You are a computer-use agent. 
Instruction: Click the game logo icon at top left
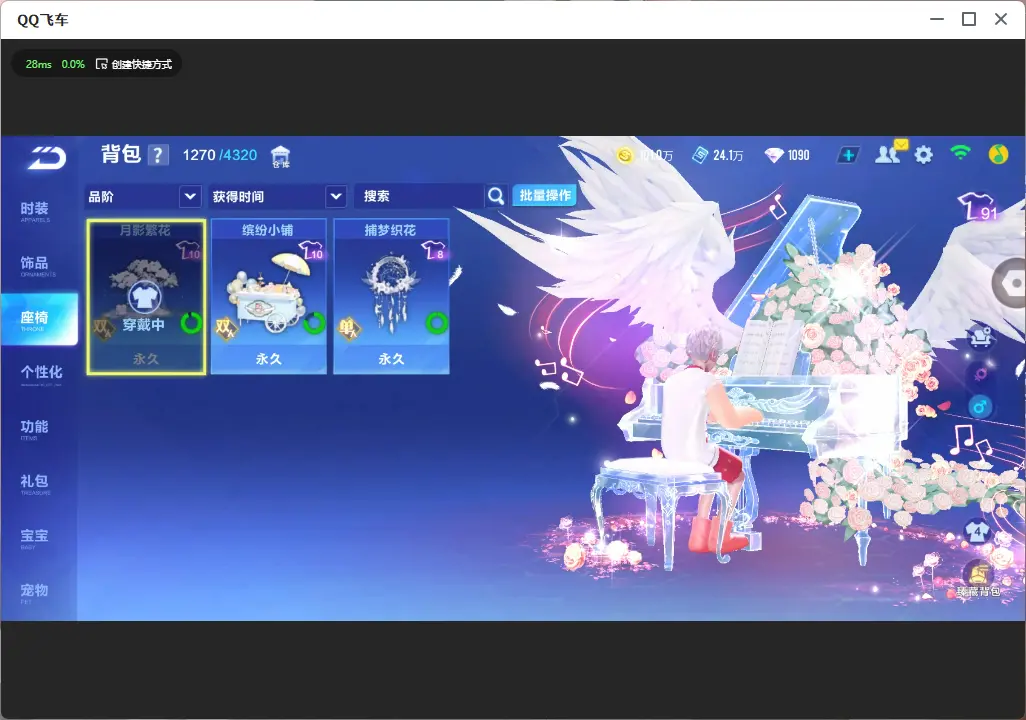click(x=46, y=158)
